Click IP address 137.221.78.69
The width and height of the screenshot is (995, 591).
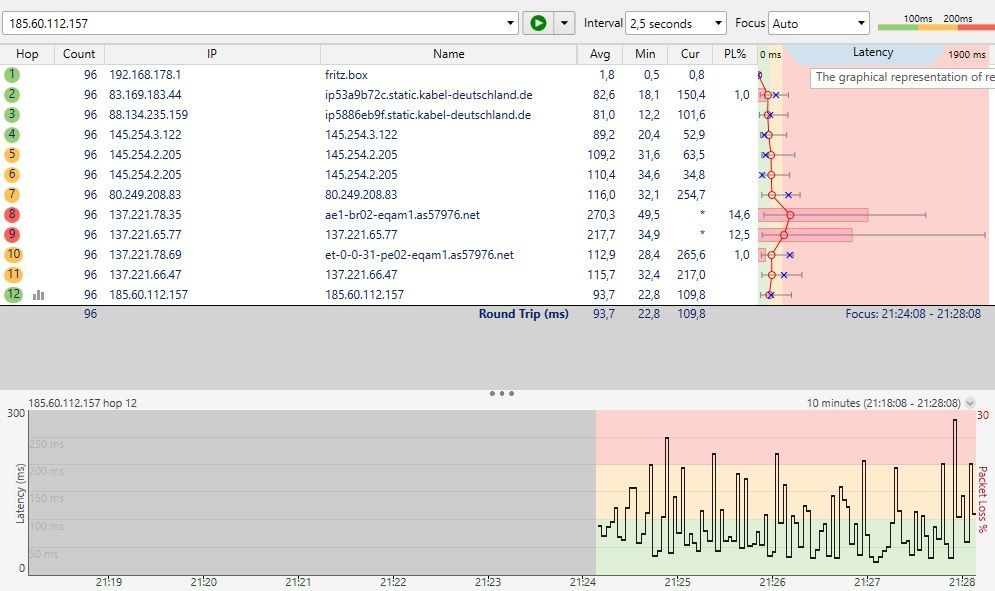145,255
